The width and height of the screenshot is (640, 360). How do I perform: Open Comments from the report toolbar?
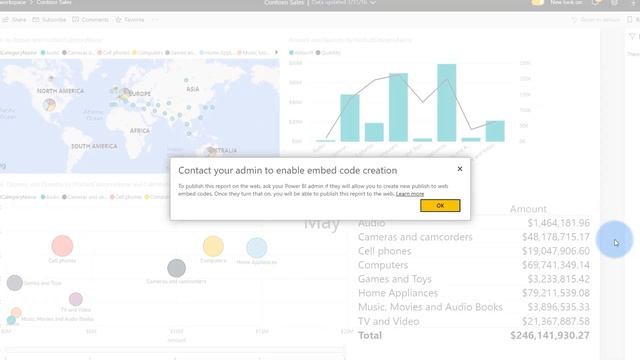91,20
